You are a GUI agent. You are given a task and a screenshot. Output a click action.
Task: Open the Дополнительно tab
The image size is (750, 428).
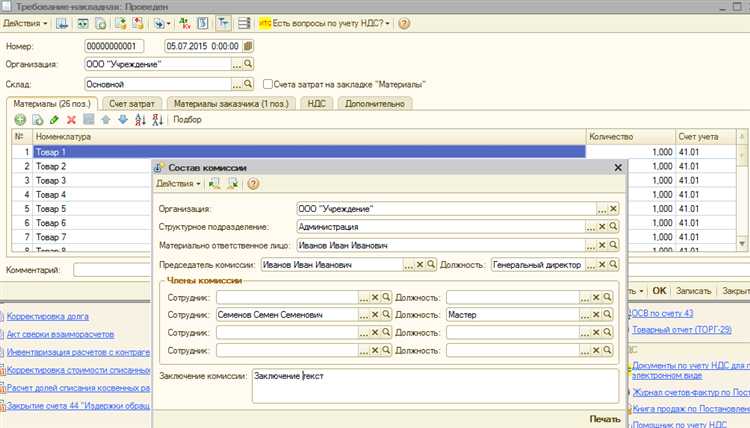(377, 103)
